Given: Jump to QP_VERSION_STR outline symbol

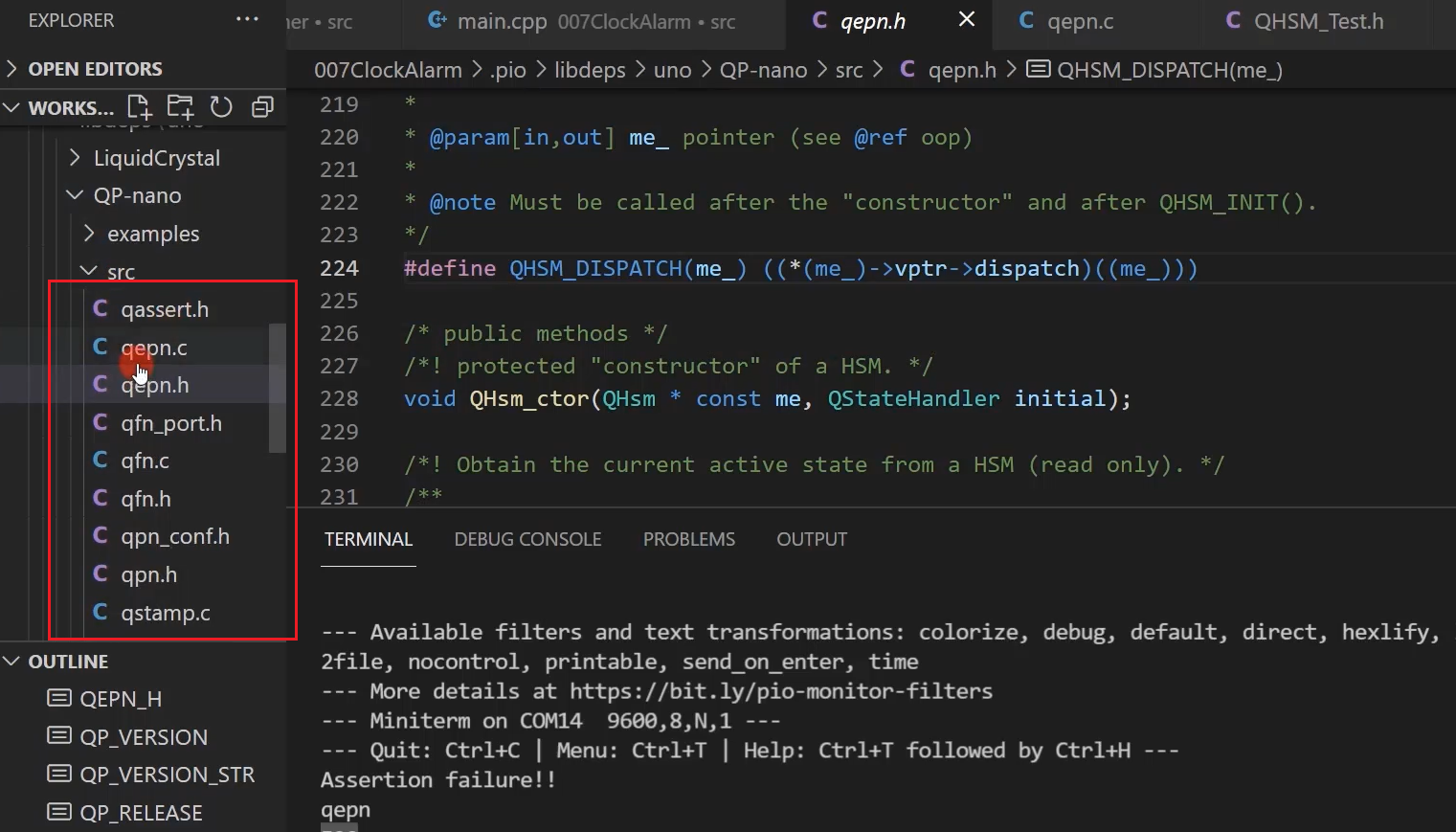Looking at the screenshot, I should tap(167, 775).
